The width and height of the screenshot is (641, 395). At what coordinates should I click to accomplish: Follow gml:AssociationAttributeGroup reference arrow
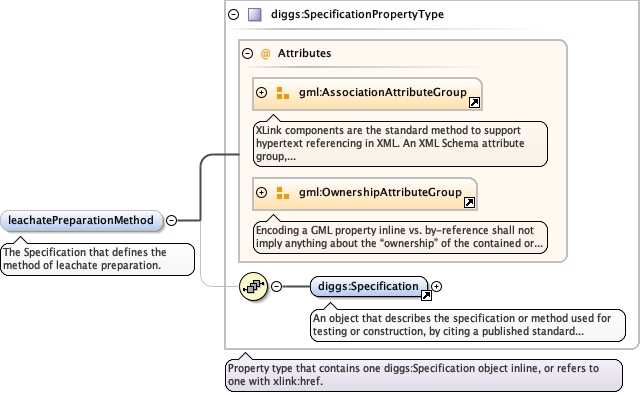474,103
